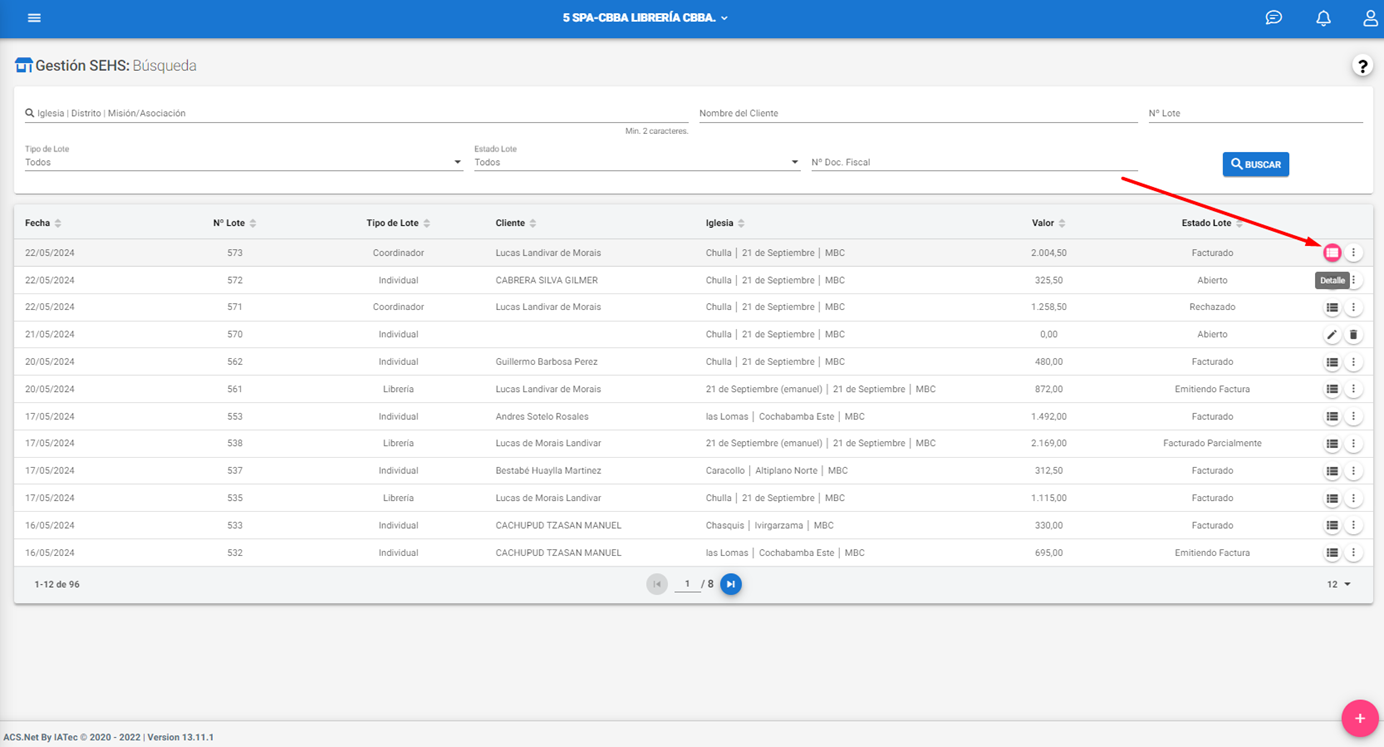Open more options for lot 572
Screen dimensions: 1384x747
(1353, 281)
